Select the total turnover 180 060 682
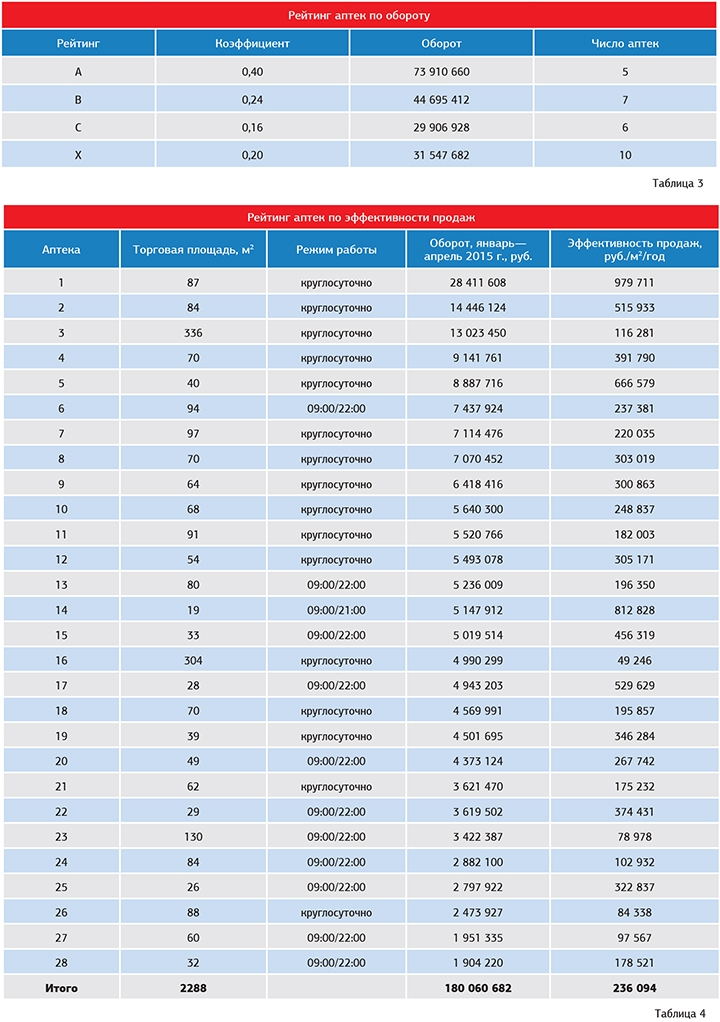This screenshot has height=1022, width=720. (476, 988)
